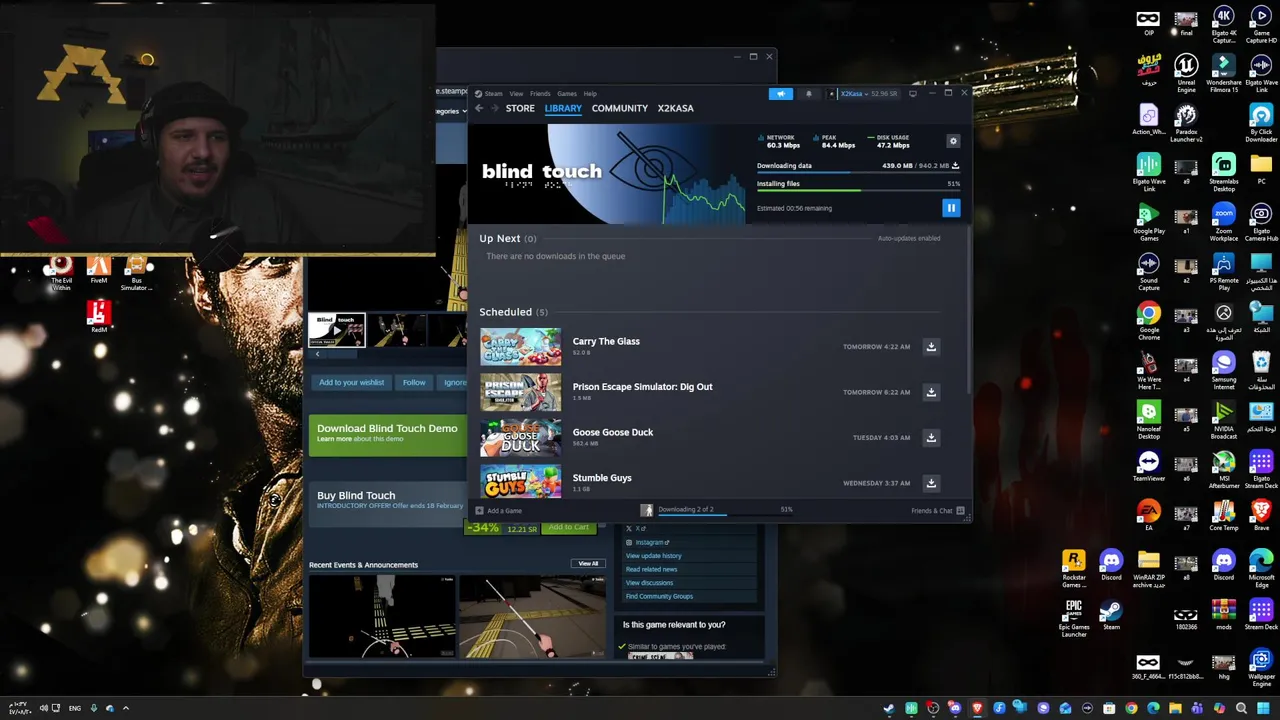Screen dimensions: 1280x720
Task: Open View update history link
Action: (x=653, y=556)
